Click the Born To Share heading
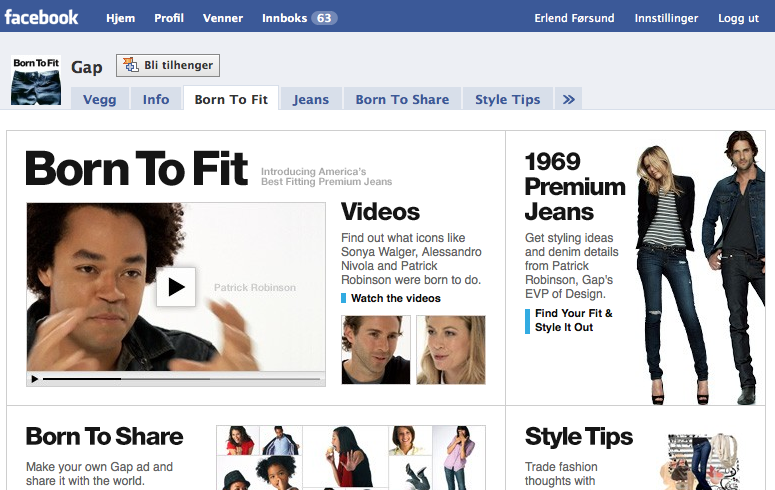775x490 pixels. (x=104, y=436)
